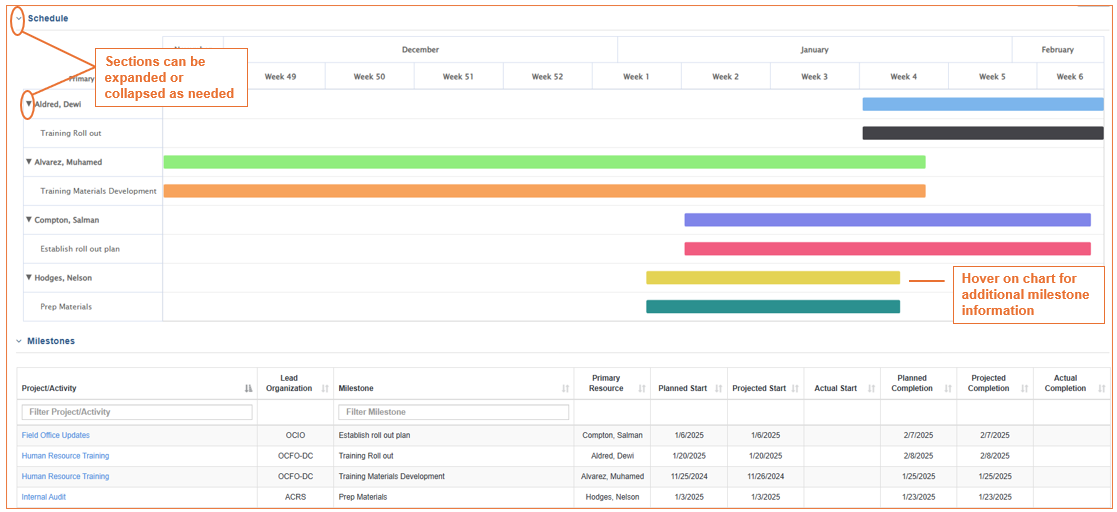Sort by Actual Start column icon
The height and width of the screenshot is (512, 1117).
872,389
